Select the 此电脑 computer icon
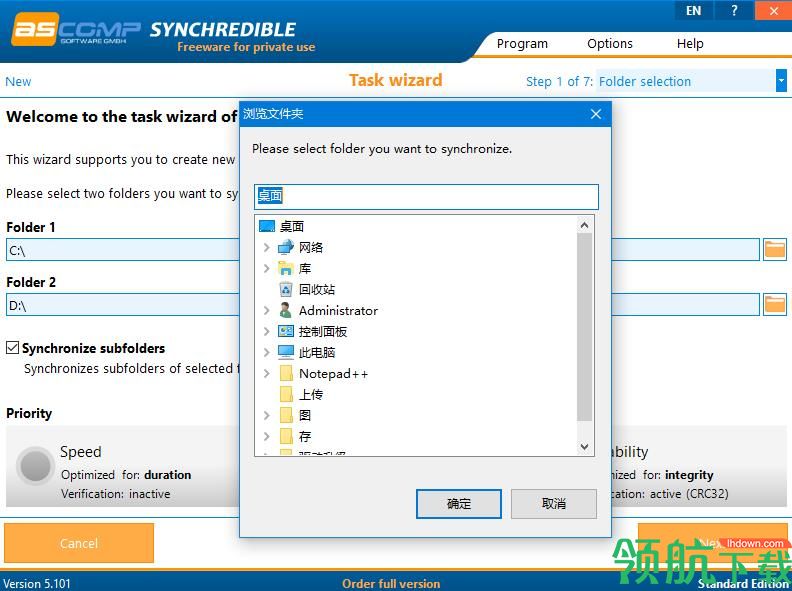This screenshot has height=591, width=792. click(x=285, y=352)
